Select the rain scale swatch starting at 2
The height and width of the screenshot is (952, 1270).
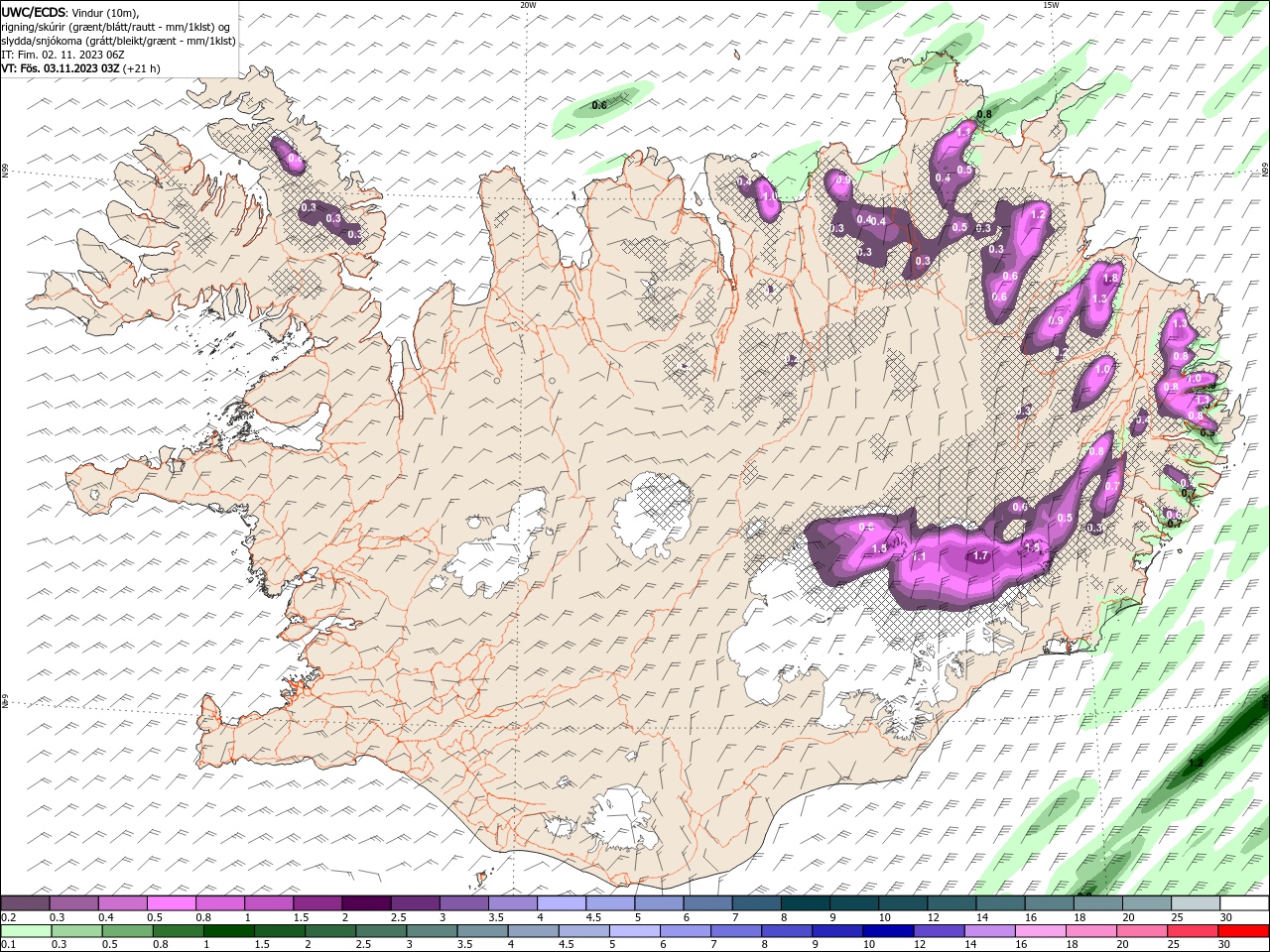point(330,931)
